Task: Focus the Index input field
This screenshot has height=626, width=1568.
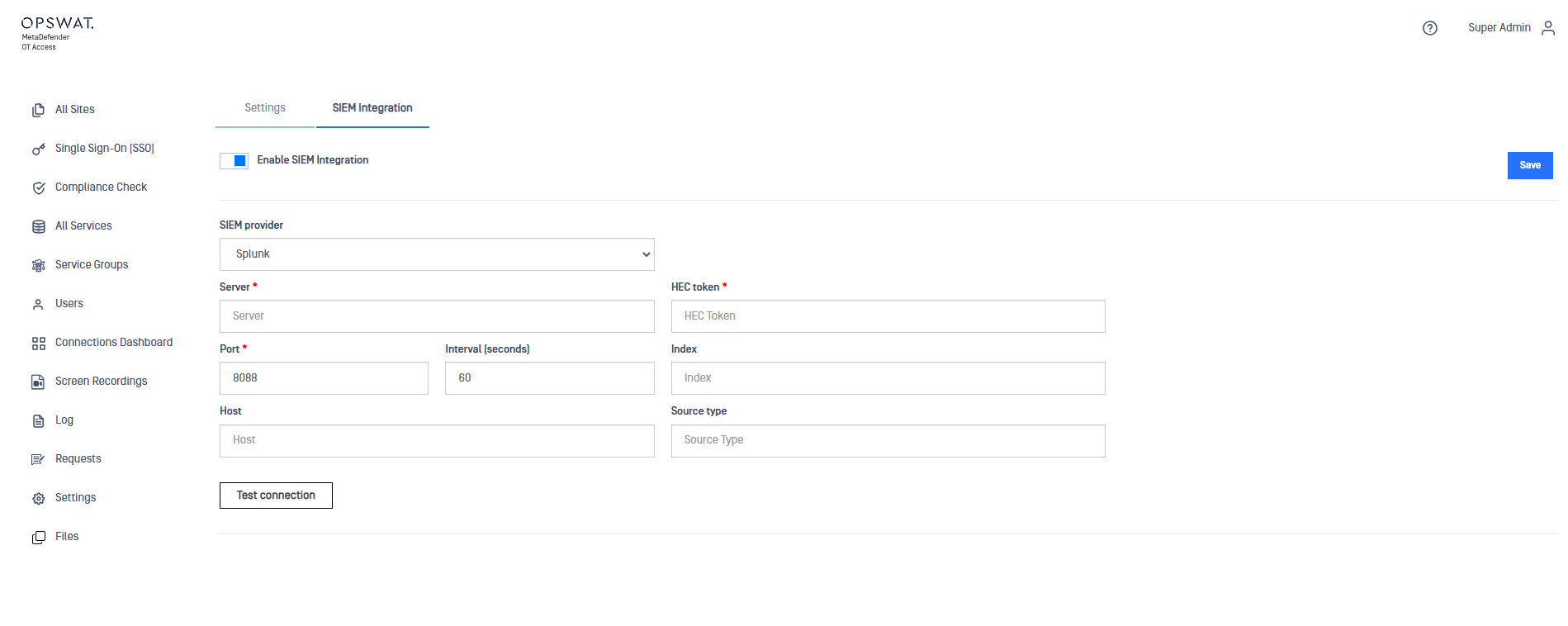Action: (888, 378)
